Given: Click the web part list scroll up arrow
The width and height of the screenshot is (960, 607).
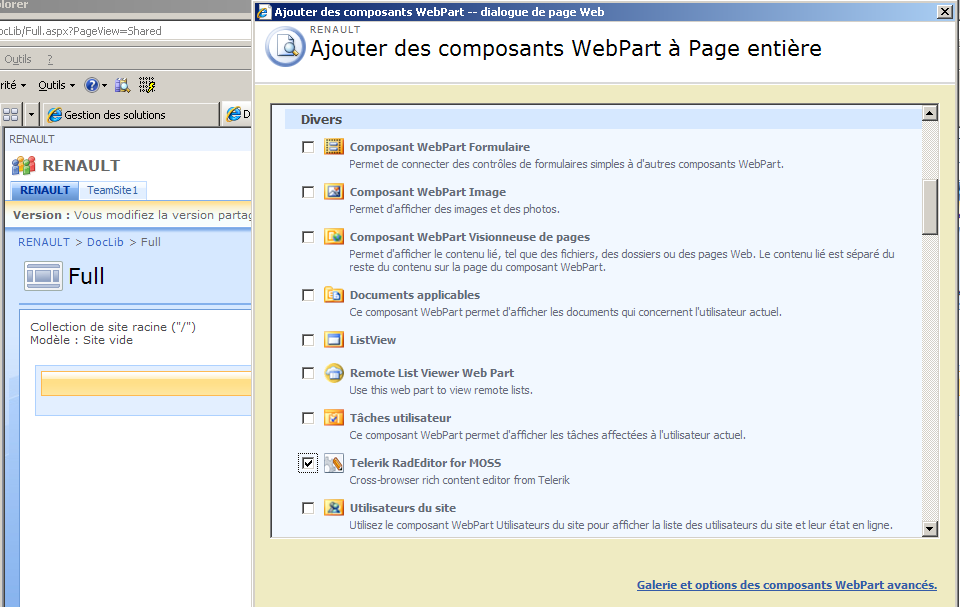Looking at the screenshot, I should tap(930, 113).
